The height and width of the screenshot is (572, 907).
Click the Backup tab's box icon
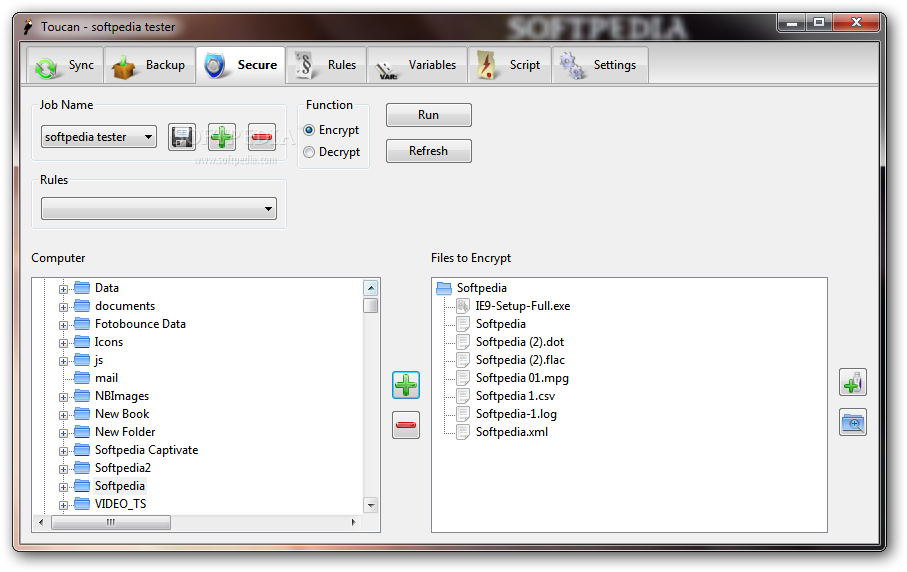click(123, 67)
